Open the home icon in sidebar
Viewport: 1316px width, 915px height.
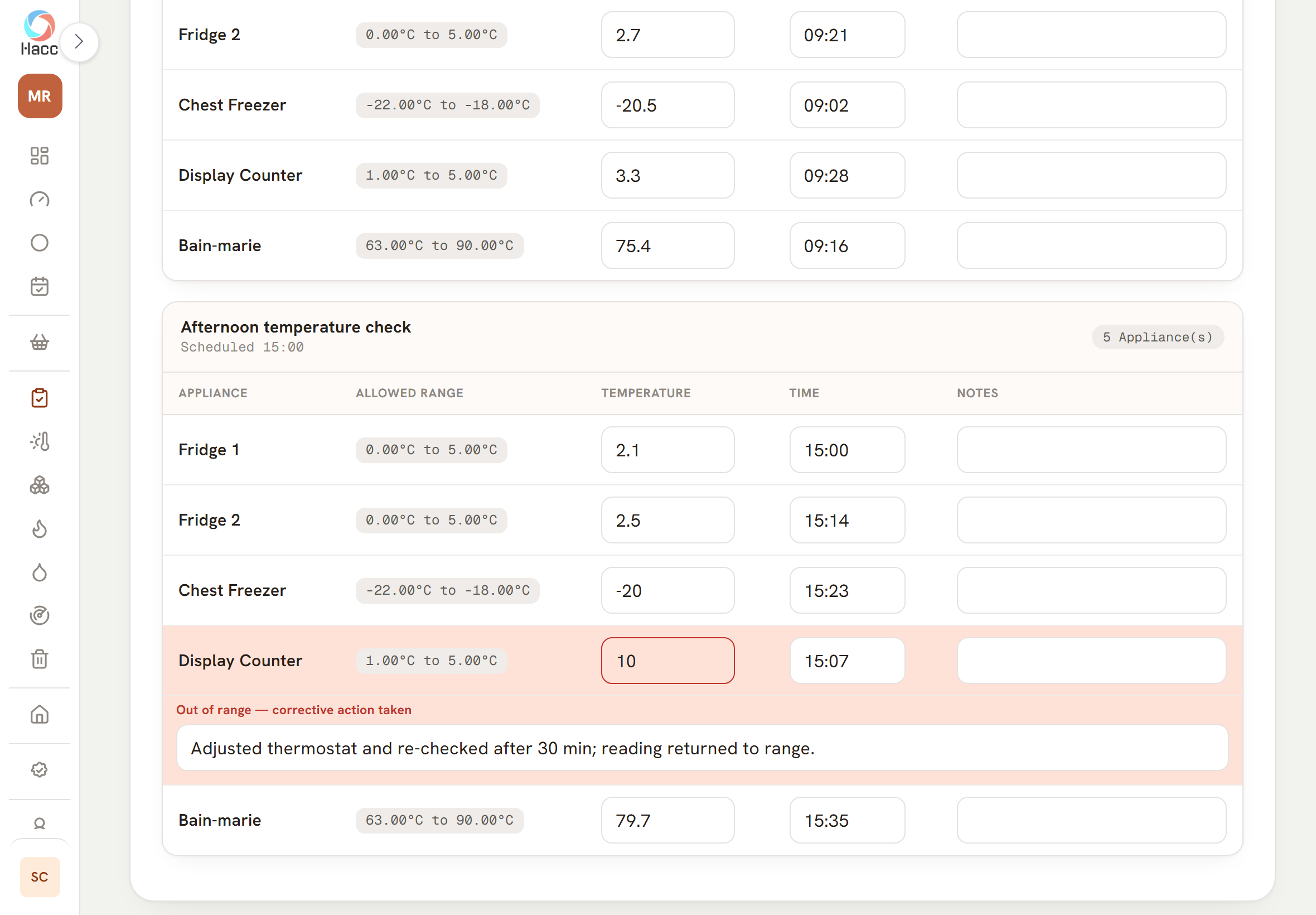pos(40,715)
